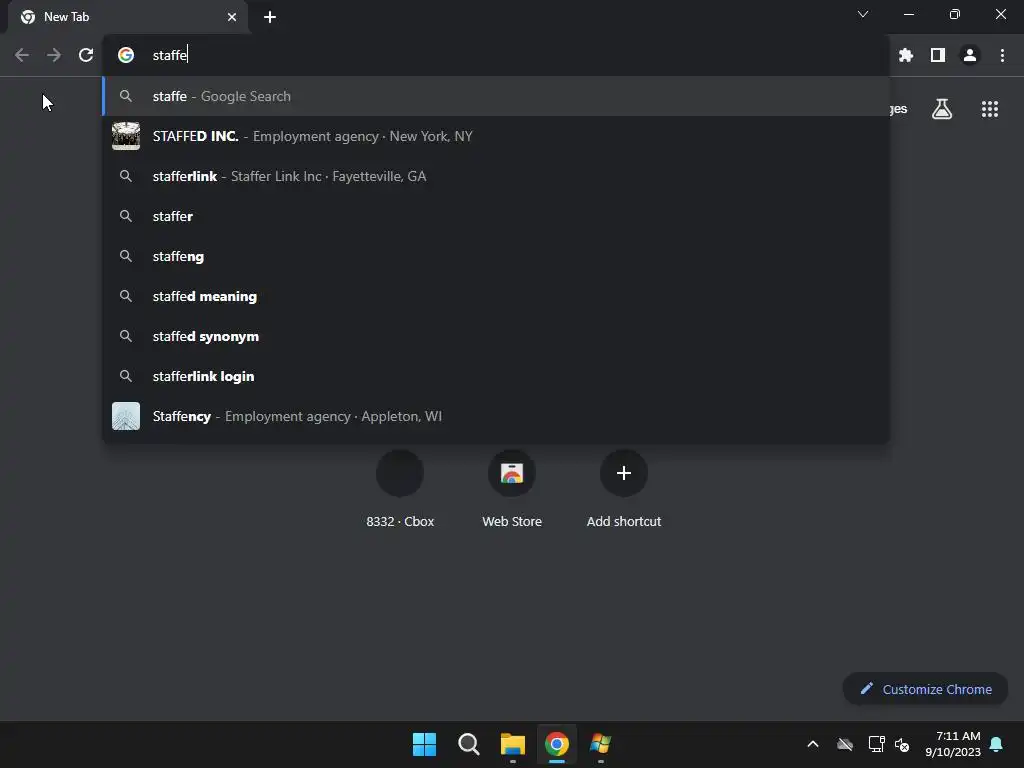Open the Search Labs flask icon

pos(942,109)
